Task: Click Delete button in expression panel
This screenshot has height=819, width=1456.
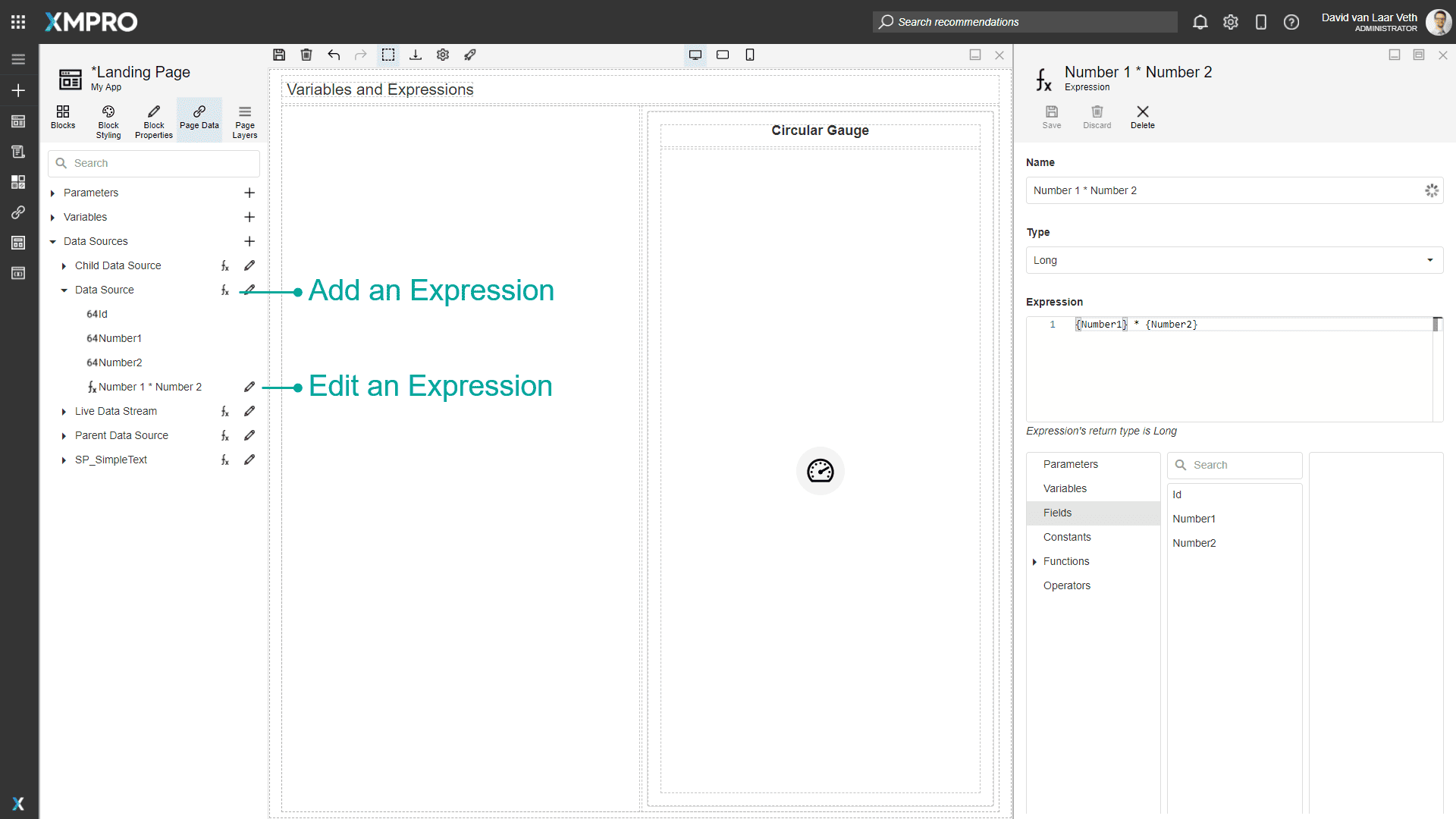Action: [1142, 117]
